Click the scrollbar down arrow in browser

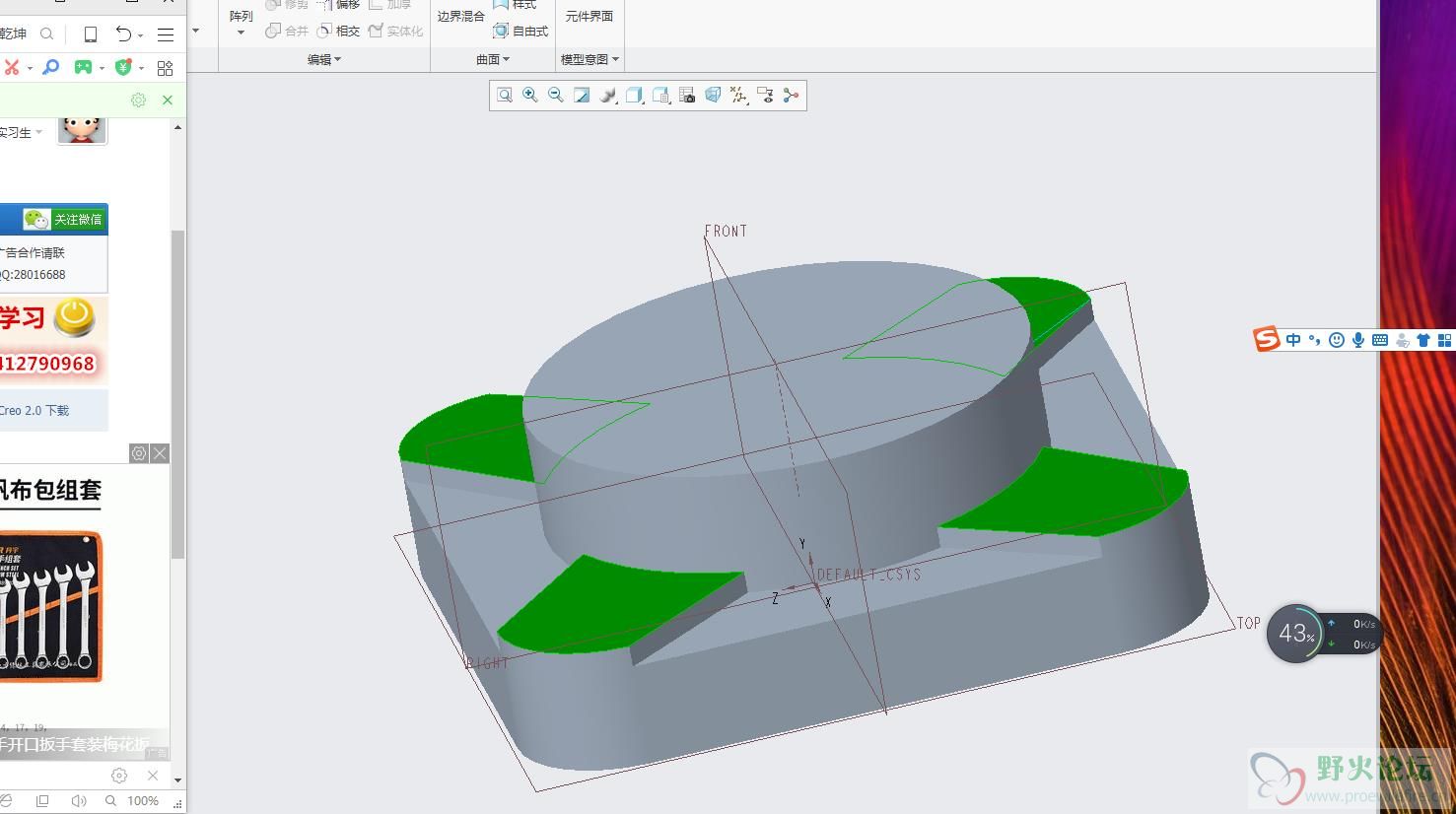tap(177, 780)
